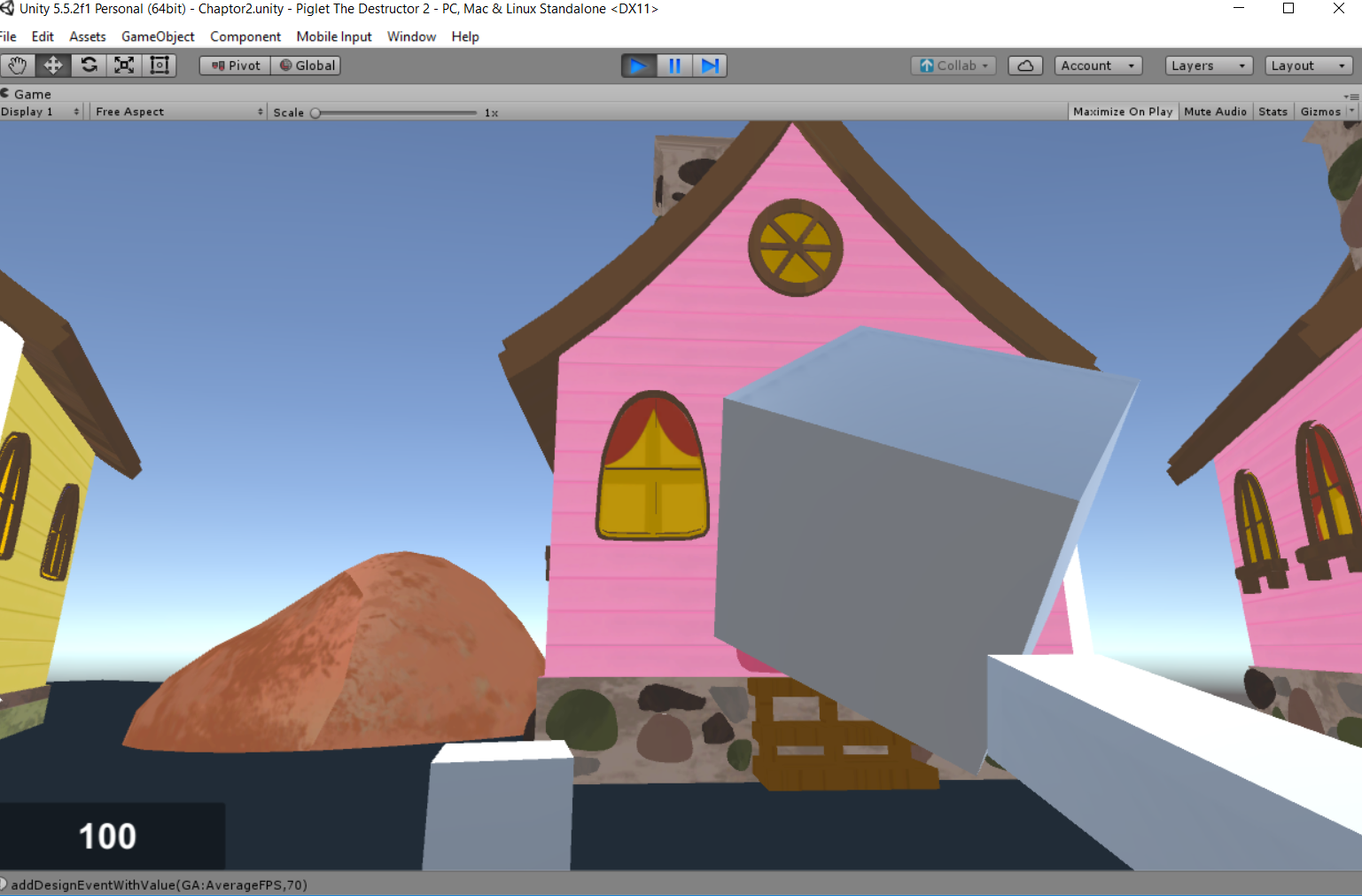Open the Assets menu
Screen dimensions: 1362x896
point(88,36)
